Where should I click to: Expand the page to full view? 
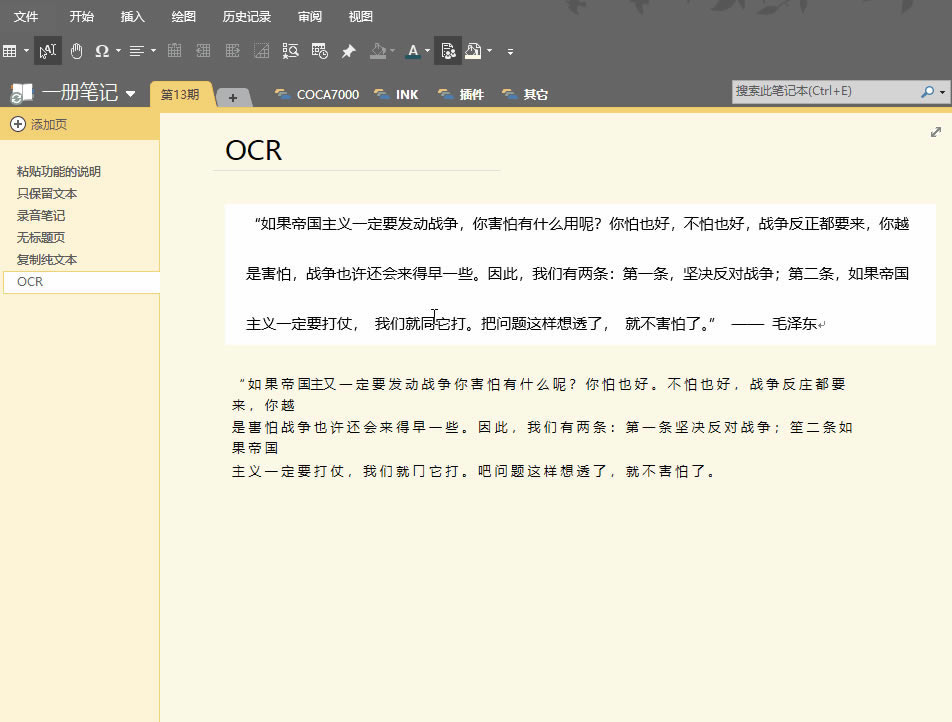936,132
